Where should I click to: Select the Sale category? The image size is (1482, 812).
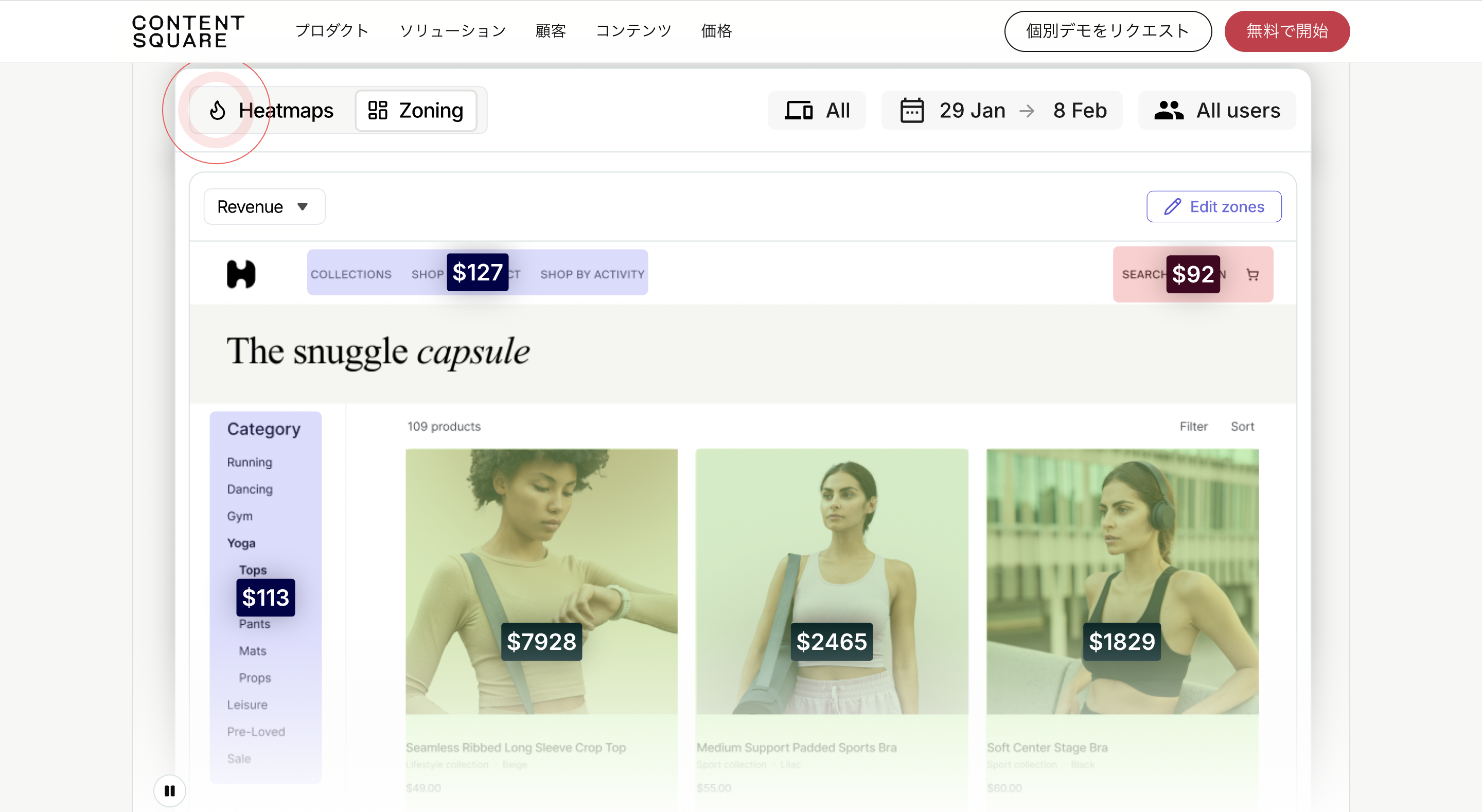coord(239,759)
